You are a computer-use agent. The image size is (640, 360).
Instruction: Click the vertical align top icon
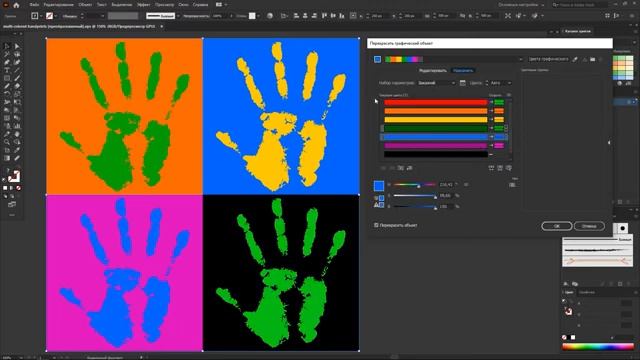tap(324, 16)
